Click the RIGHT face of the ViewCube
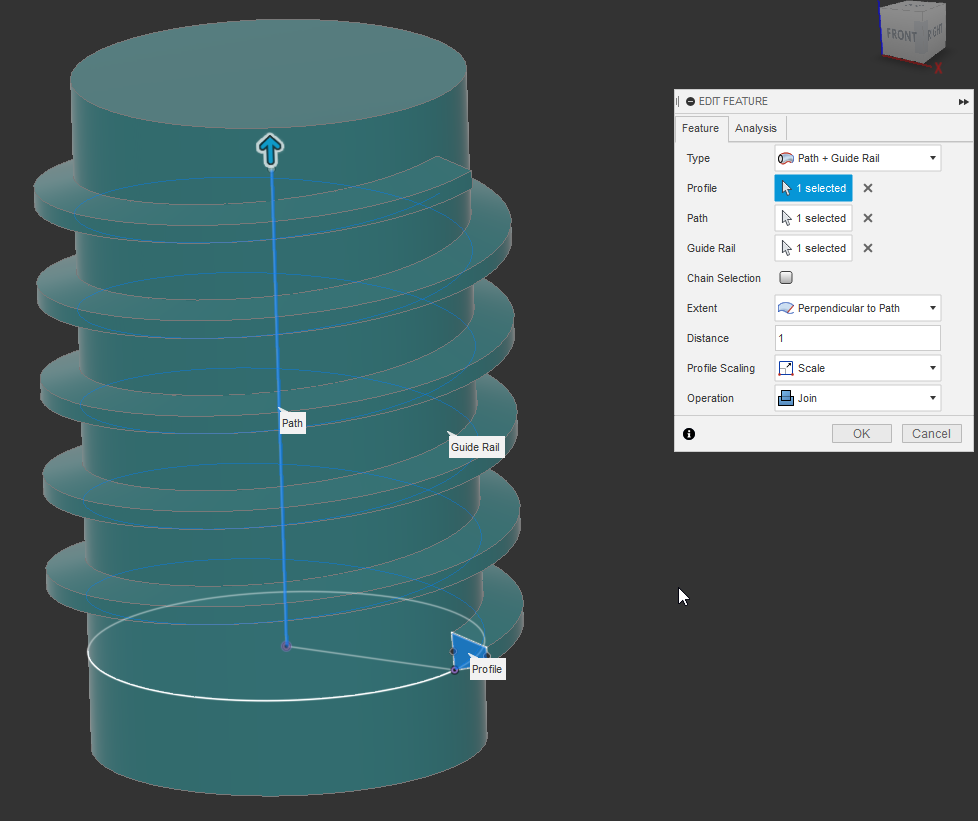Image resolution: width=978 pixels, height=821 pixels. point(934,32)
